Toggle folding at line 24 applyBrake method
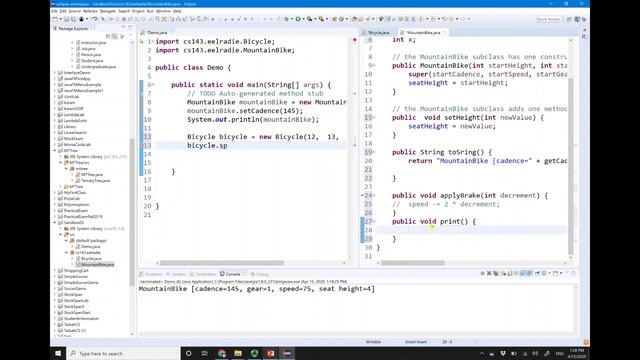Image resolution: width=640 pixels, height=360 pixels. 374,196
